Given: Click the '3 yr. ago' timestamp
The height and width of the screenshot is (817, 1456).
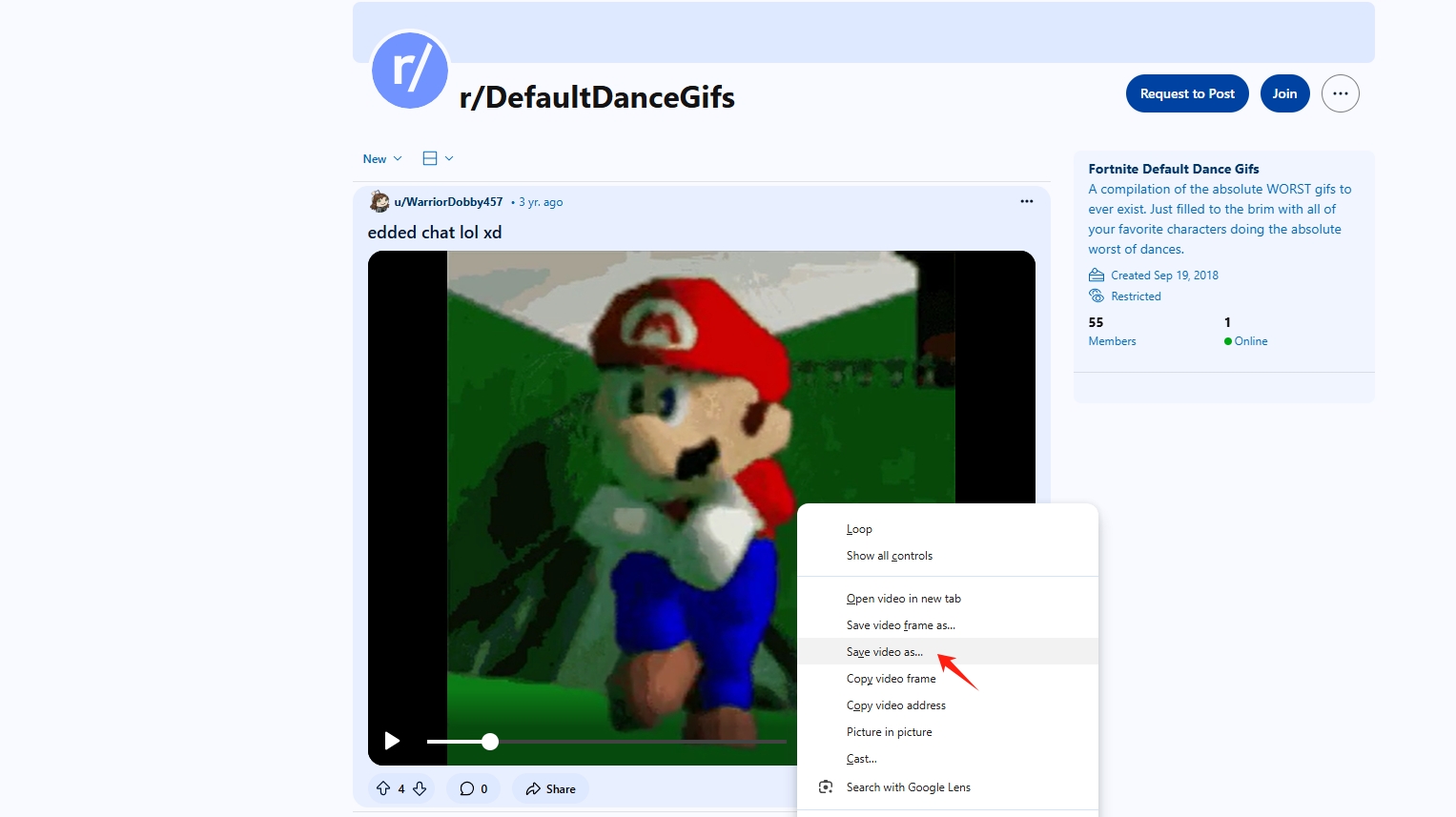Looking at the screenshot, I should coord(541,202).
